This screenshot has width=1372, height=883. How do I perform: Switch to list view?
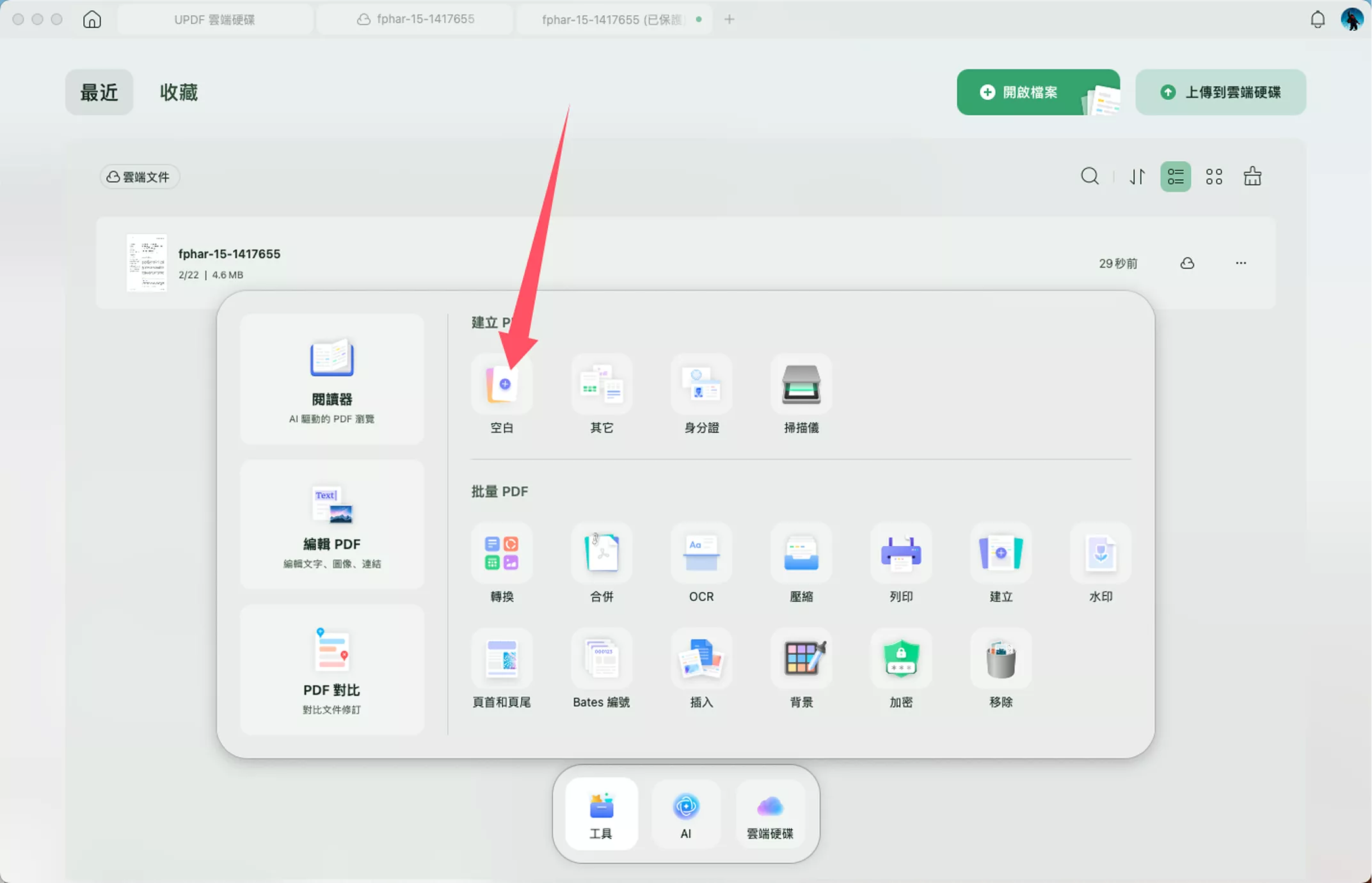(1176, 177)
